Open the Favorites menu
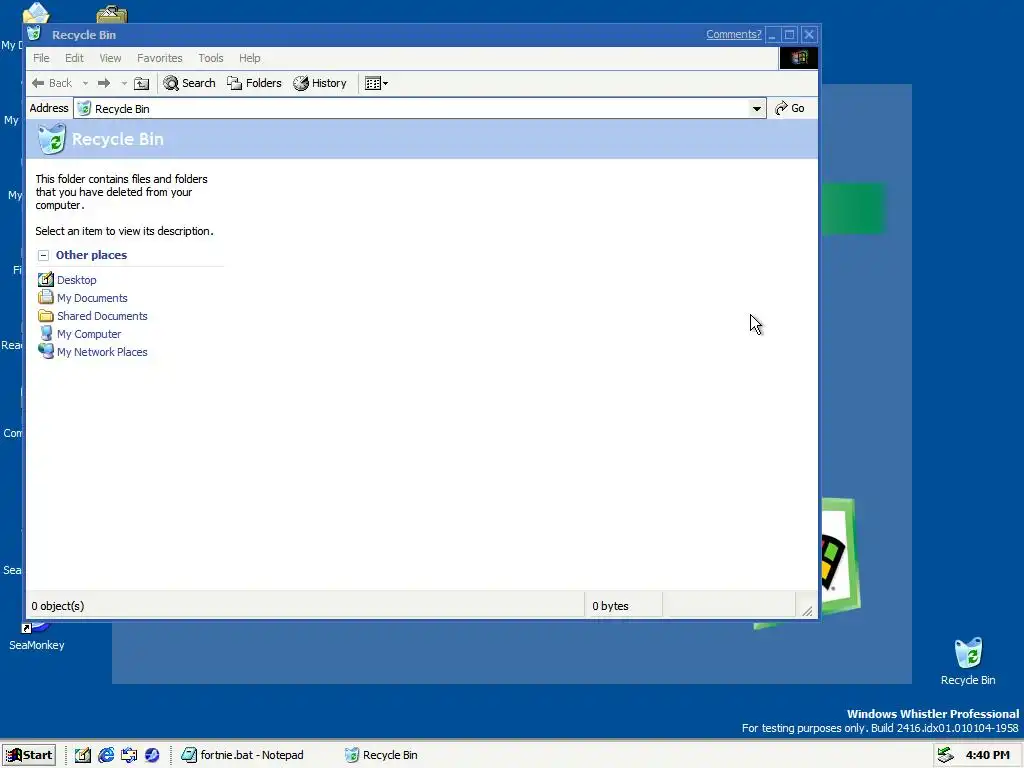 click(160, 58)
